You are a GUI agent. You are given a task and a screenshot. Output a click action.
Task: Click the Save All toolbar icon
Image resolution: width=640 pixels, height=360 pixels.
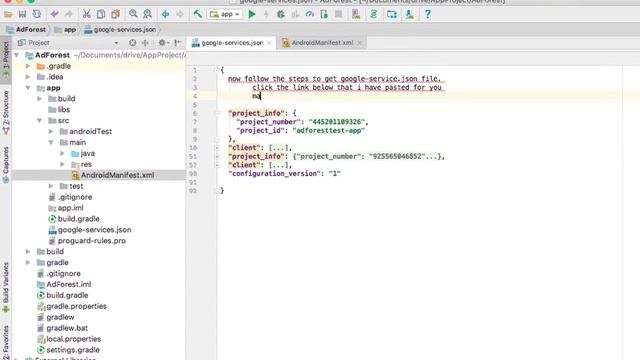(22, 14)
